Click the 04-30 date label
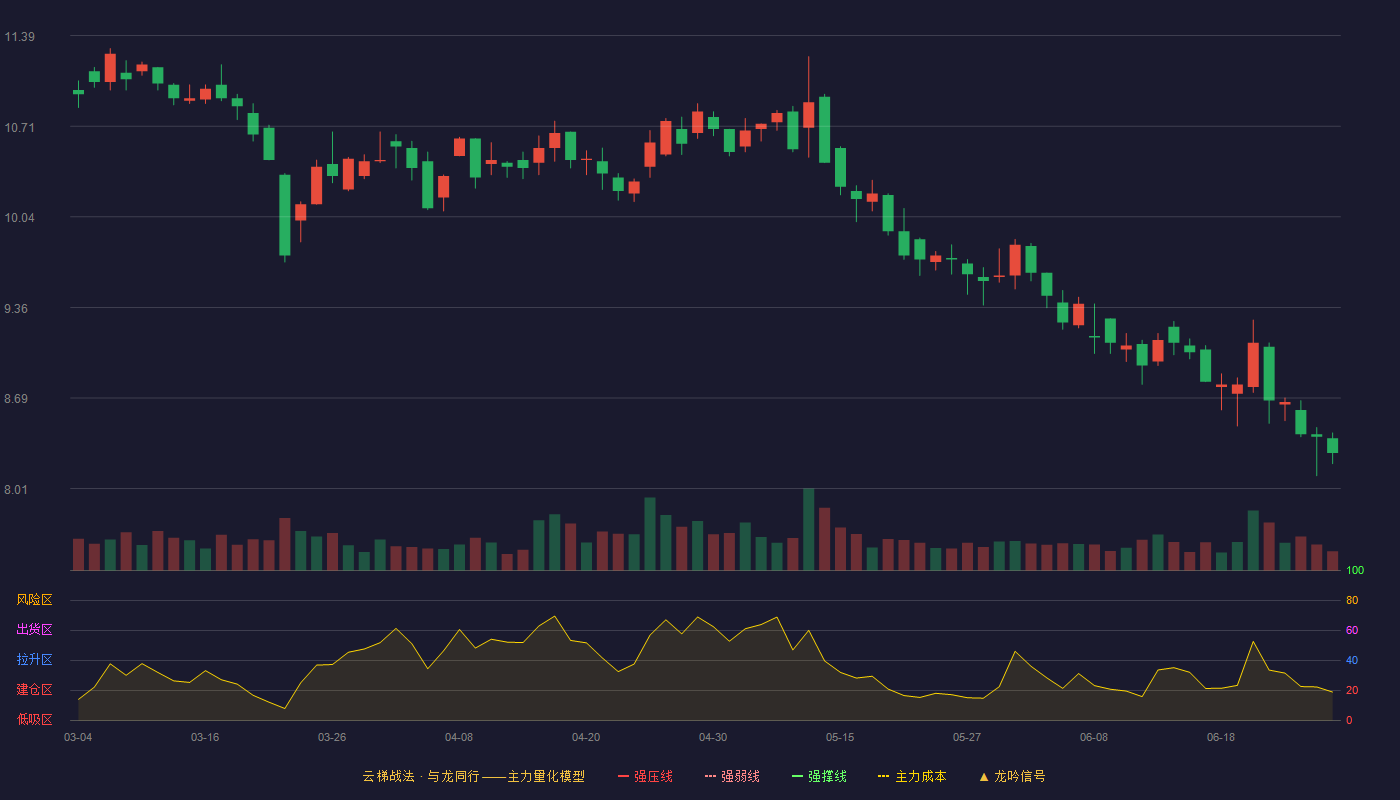The image size is (1400, 800). click(x=713, y=737)
